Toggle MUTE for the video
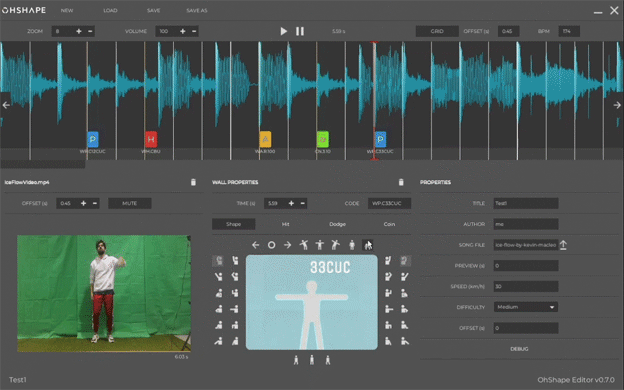The height and width of the screenshot is (390, 624). pyautogui.click(x=130, y=203)
